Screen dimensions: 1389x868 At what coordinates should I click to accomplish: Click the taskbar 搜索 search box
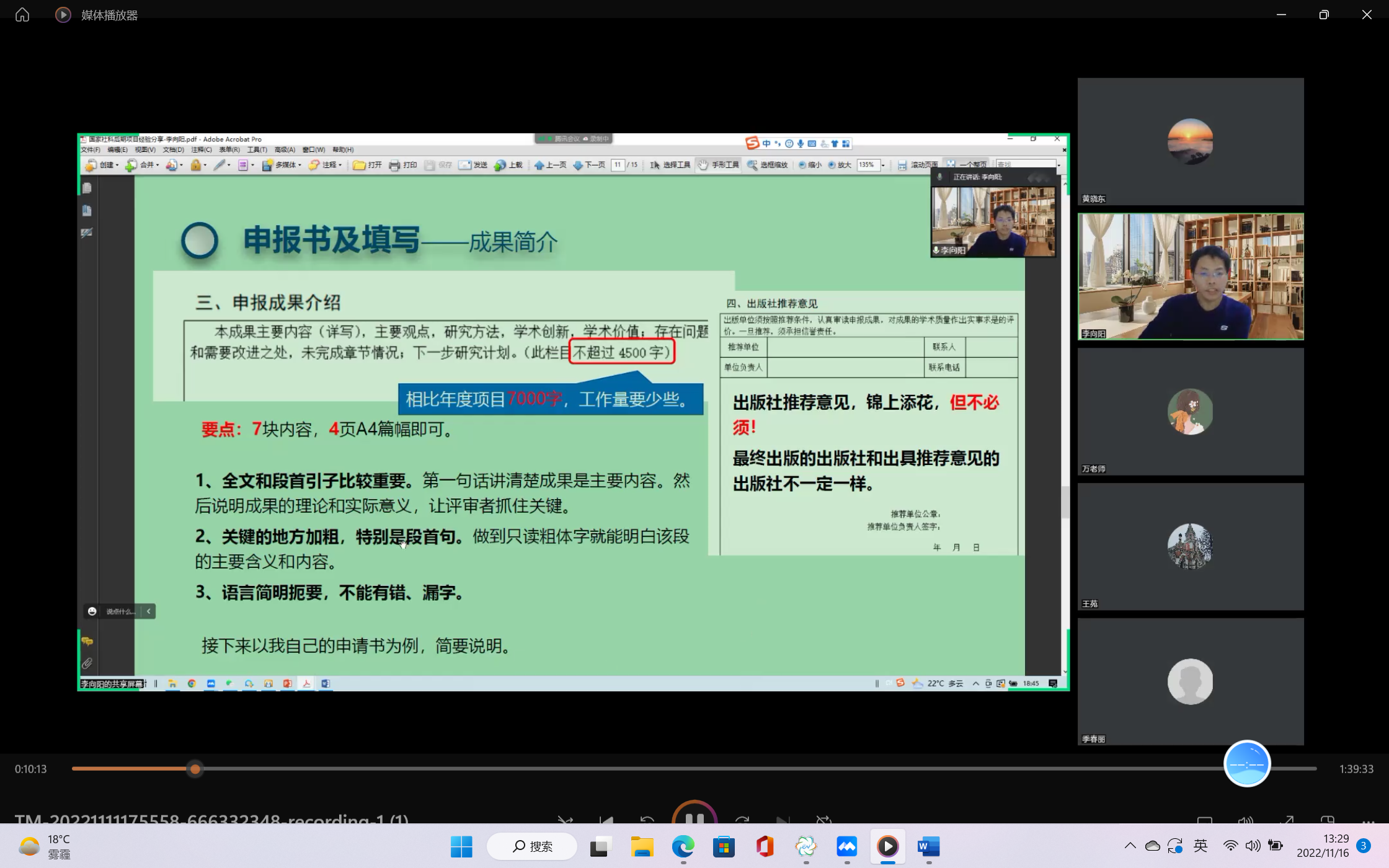pyautogui.click(x=532, y=846)
